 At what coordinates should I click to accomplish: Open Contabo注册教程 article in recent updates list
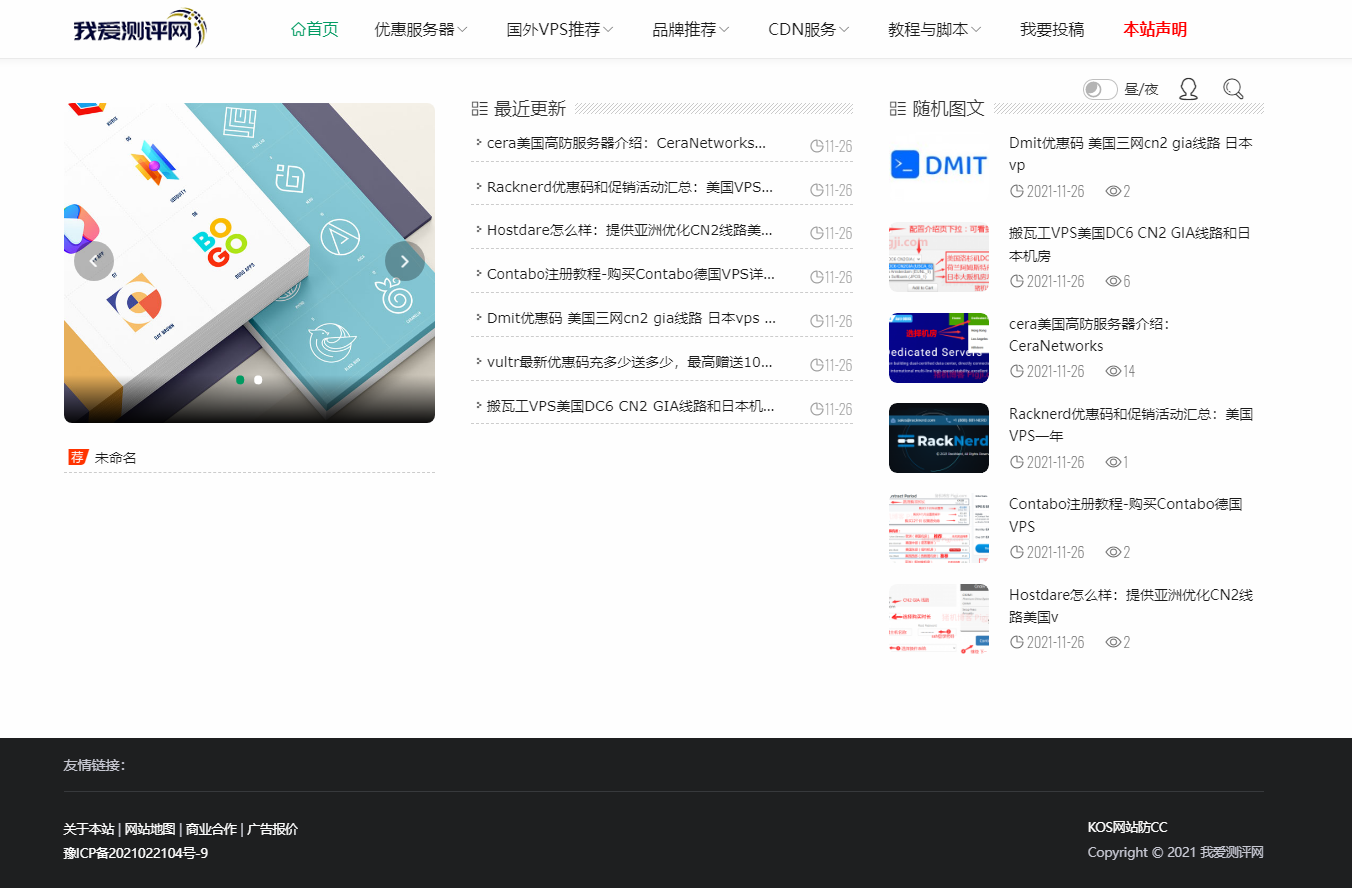pos(630,274)
